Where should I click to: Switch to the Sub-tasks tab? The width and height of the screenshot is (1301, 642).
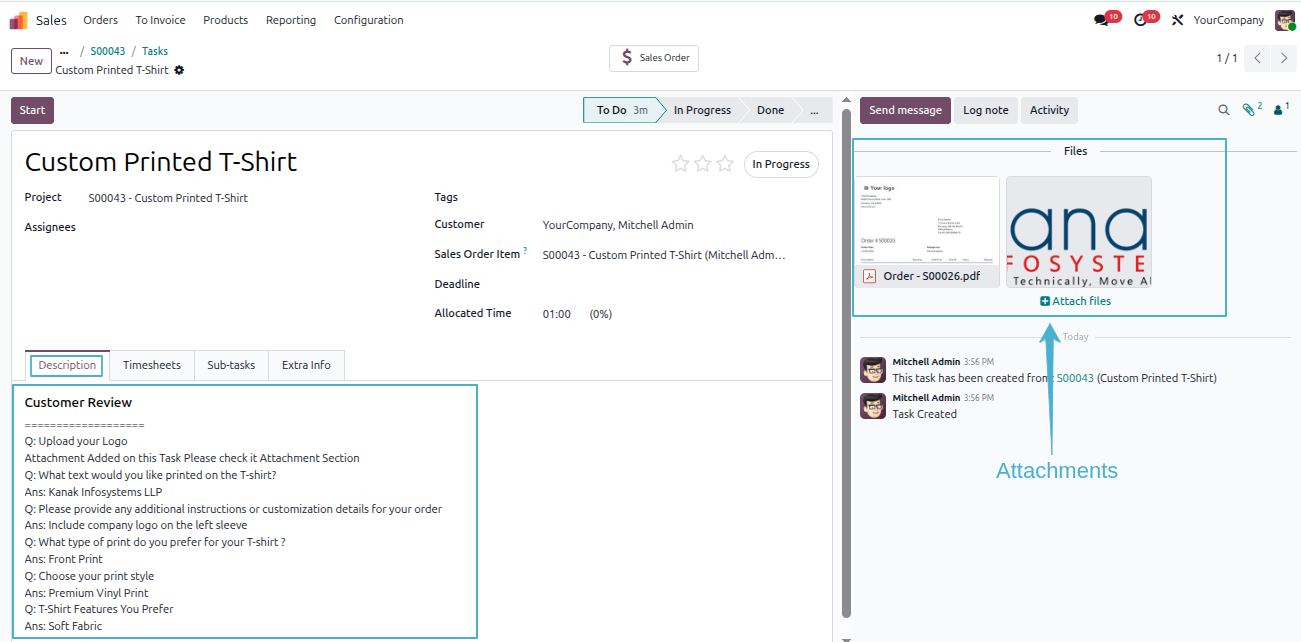point(231,365)
